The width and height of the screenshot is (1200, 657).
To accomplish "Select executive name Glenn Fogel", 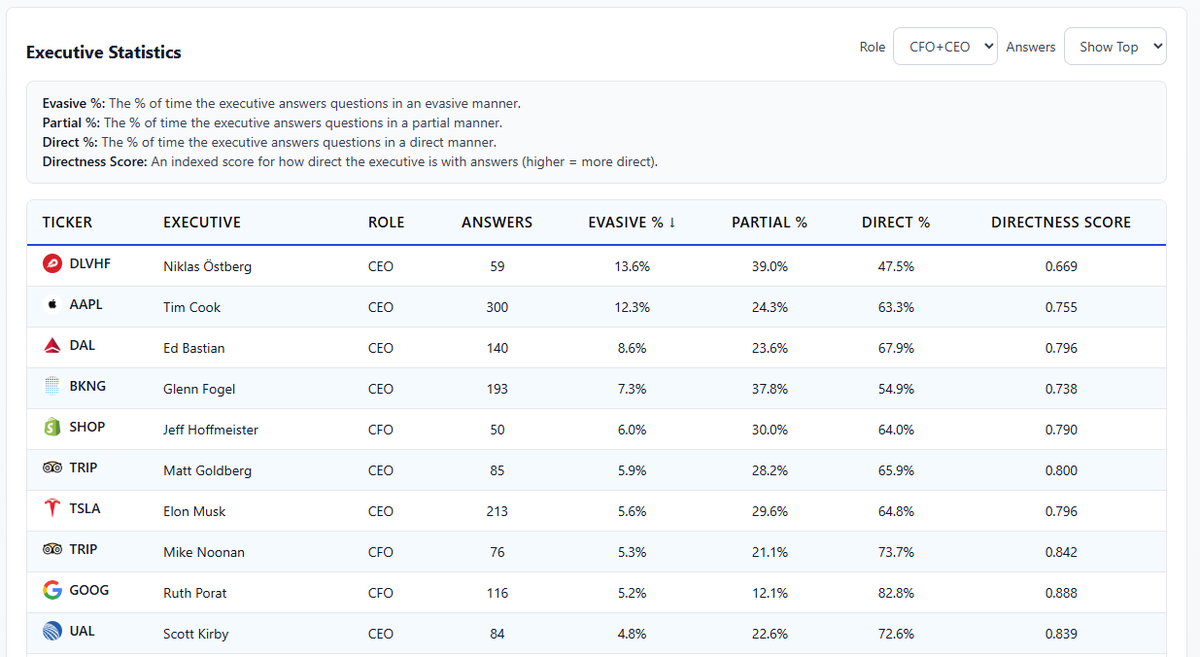I will point(199,389).
